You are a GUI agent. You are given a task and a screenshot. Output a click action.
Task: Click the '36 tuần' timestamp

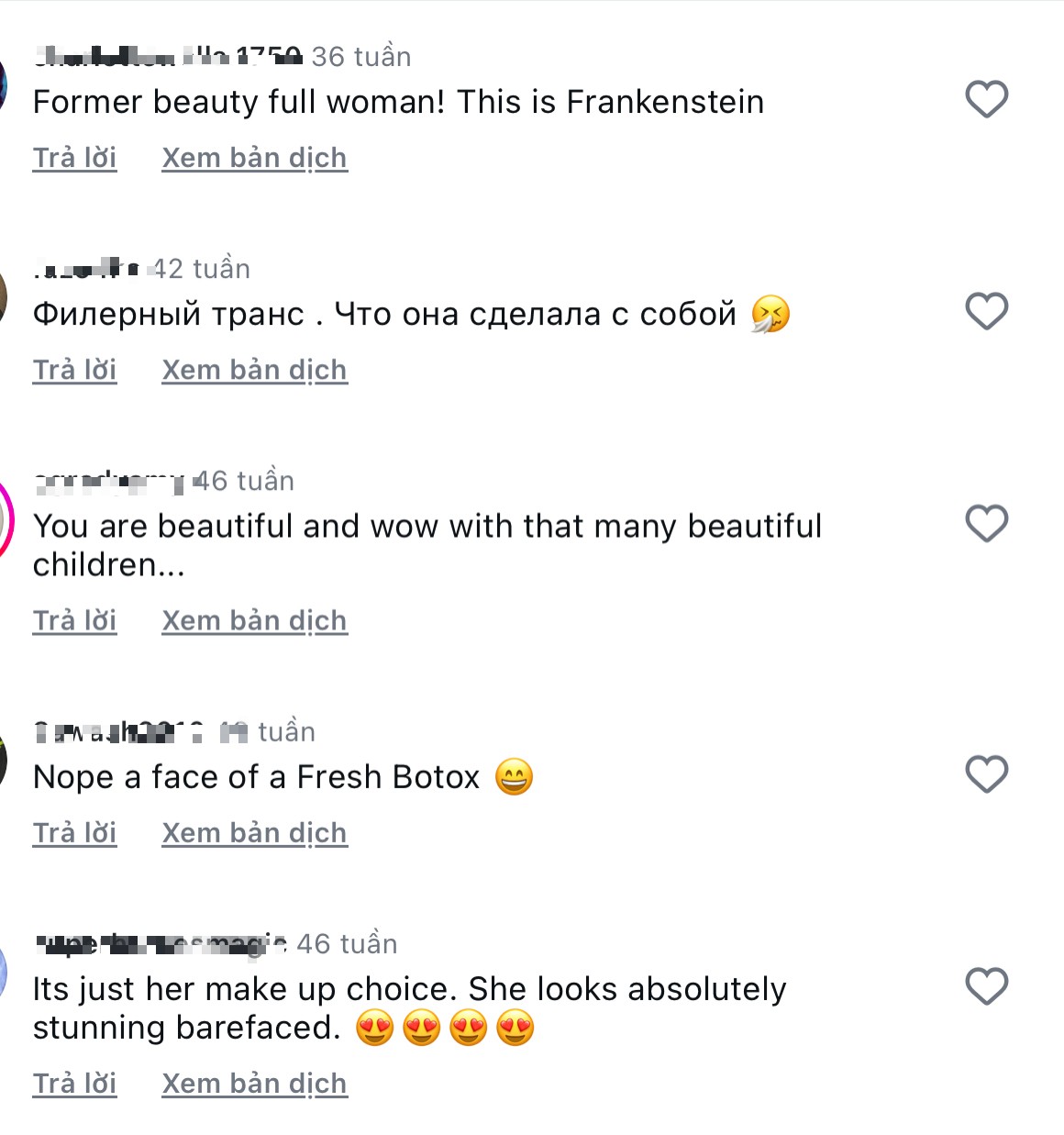pos(363,56)
